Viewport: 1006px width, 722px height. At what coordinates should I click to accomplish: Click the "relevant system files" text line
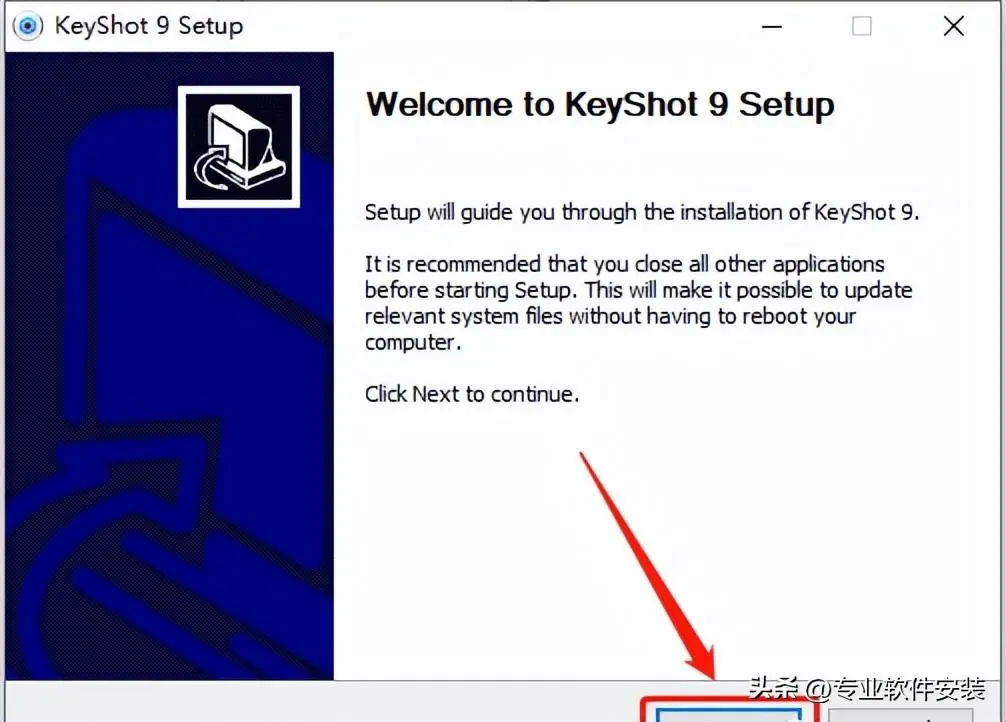[610, 316]
